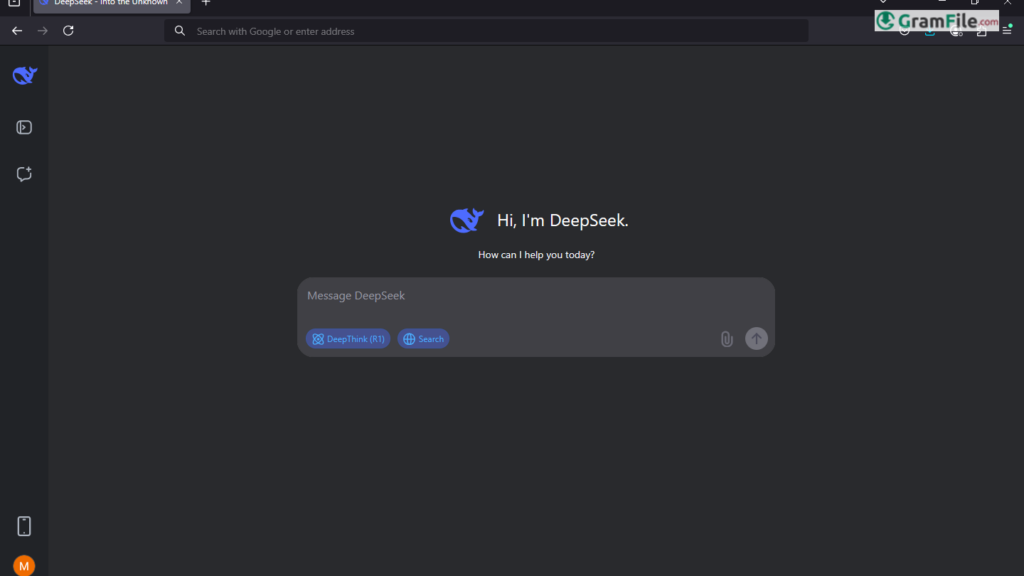Open the sidebar panel toggle icon
The image size is (1024, 576).
(24, 127)
